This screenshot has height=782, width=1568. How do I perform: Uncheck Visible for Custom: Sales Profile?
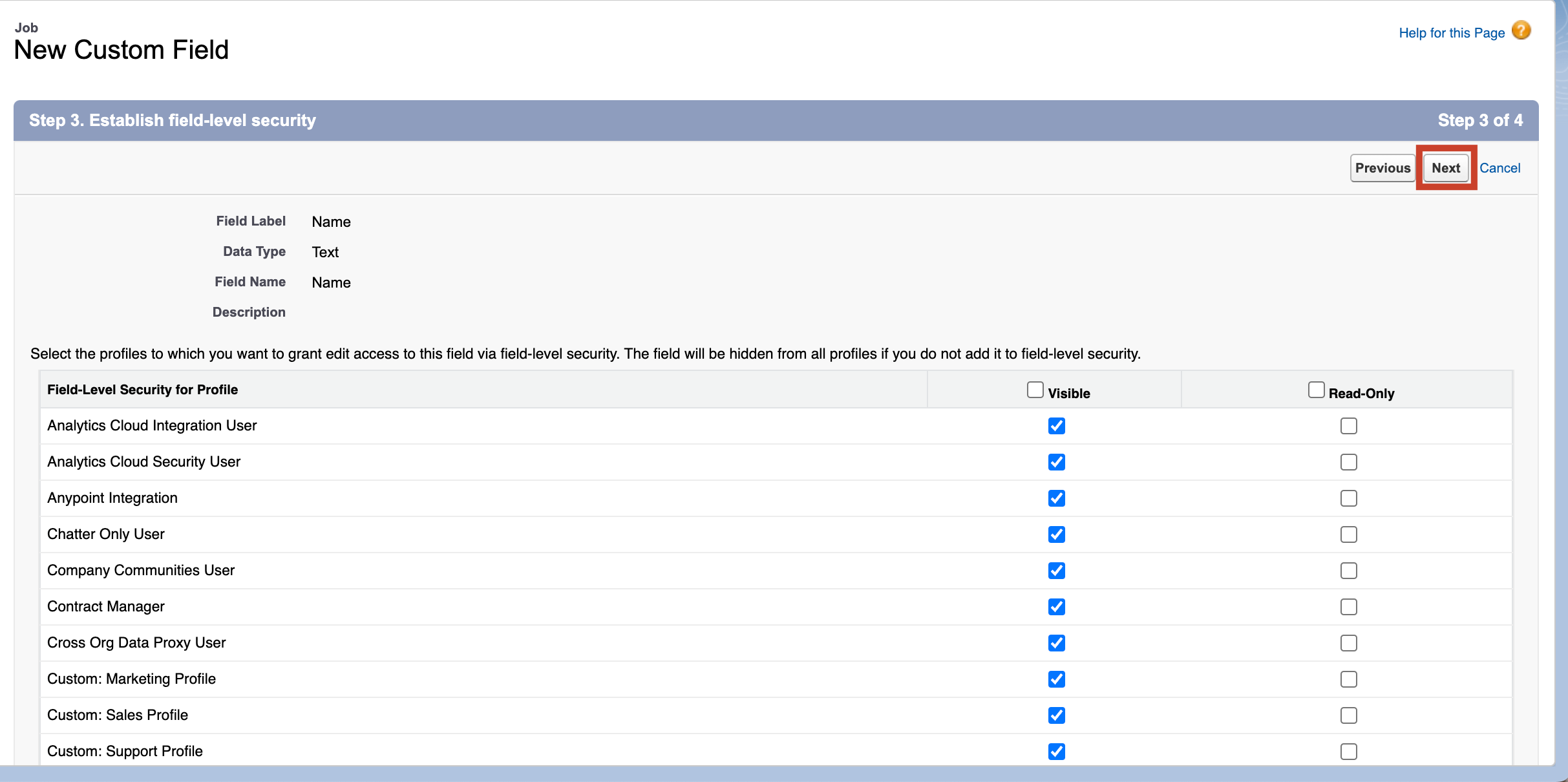click(x=1056, y=715)
